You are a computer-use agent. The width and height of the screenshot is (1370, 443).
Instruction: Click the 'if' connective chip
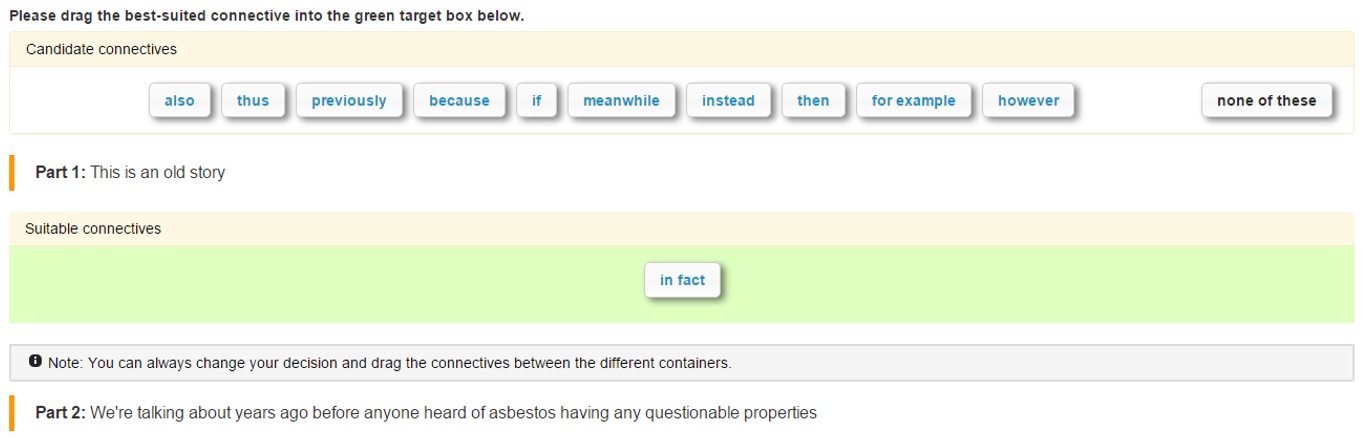pos(537,101)
